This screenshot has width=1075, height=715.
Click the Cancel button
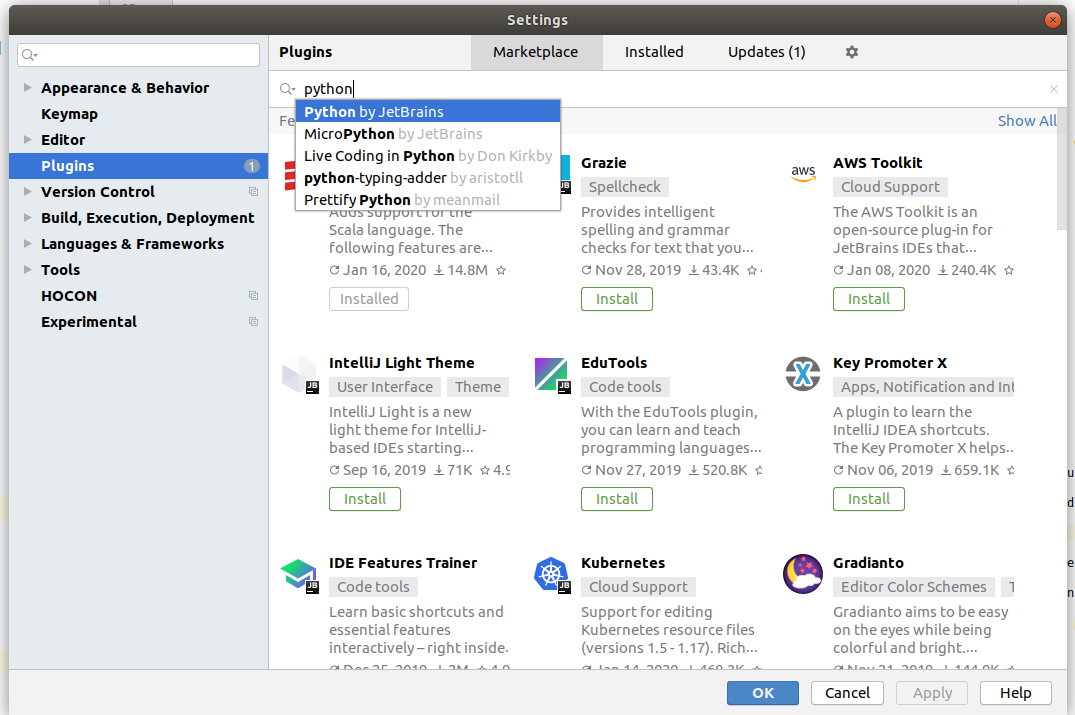(847, 693)
